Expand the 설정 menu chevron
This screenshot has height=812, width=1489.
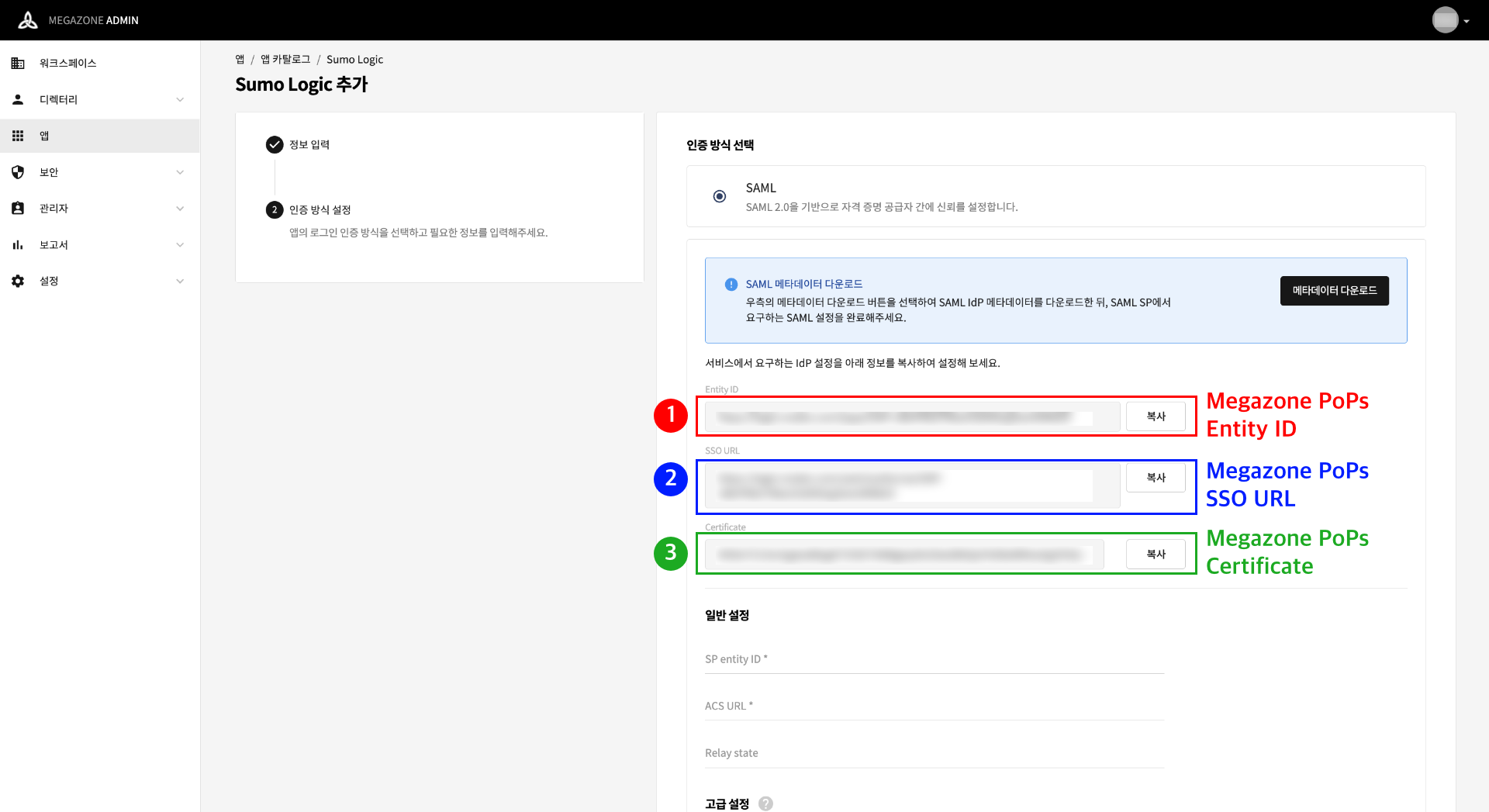pyautogui.click(x=180, y=281)
